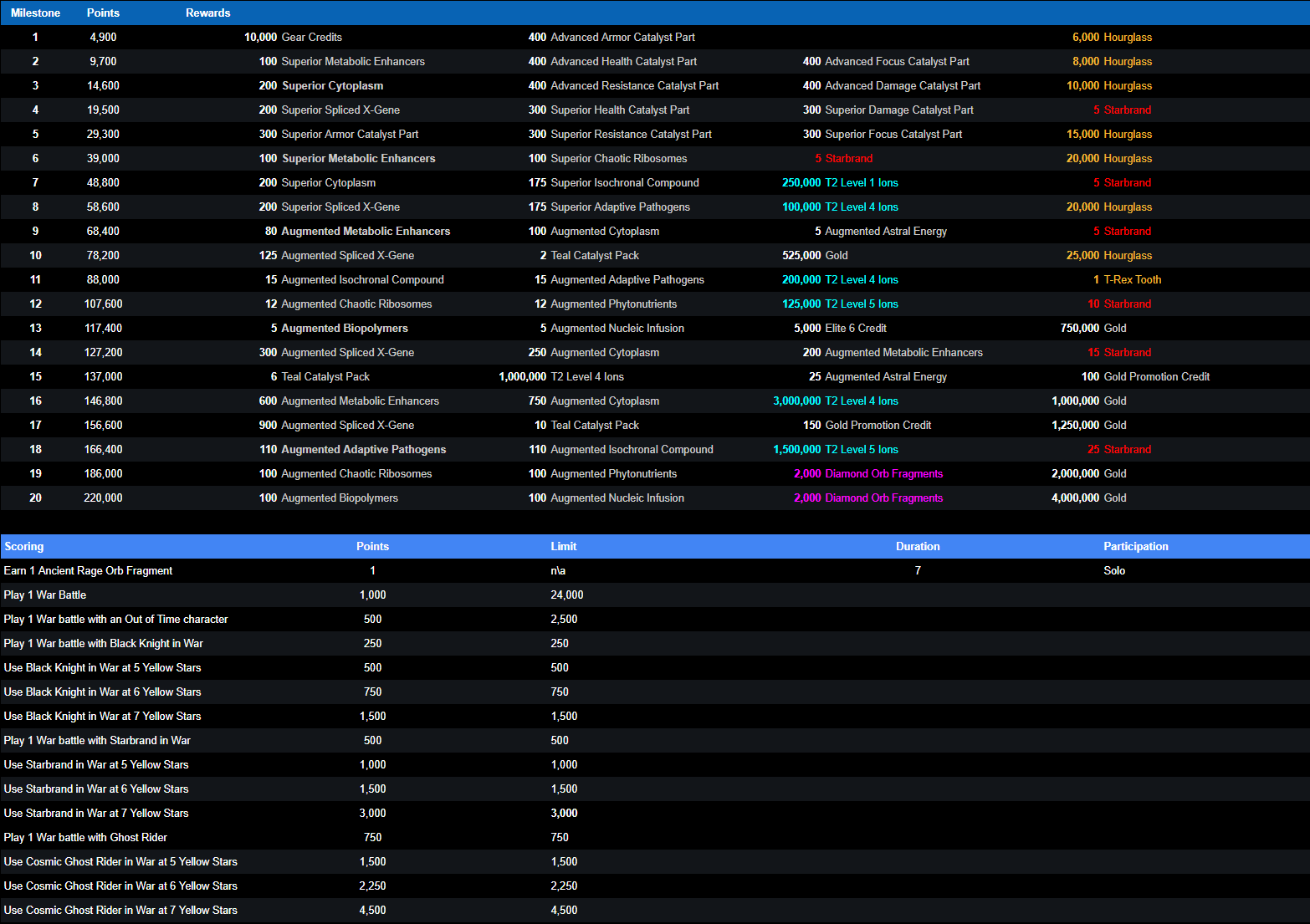Select the Scoring table header

(x=23, y=546)
